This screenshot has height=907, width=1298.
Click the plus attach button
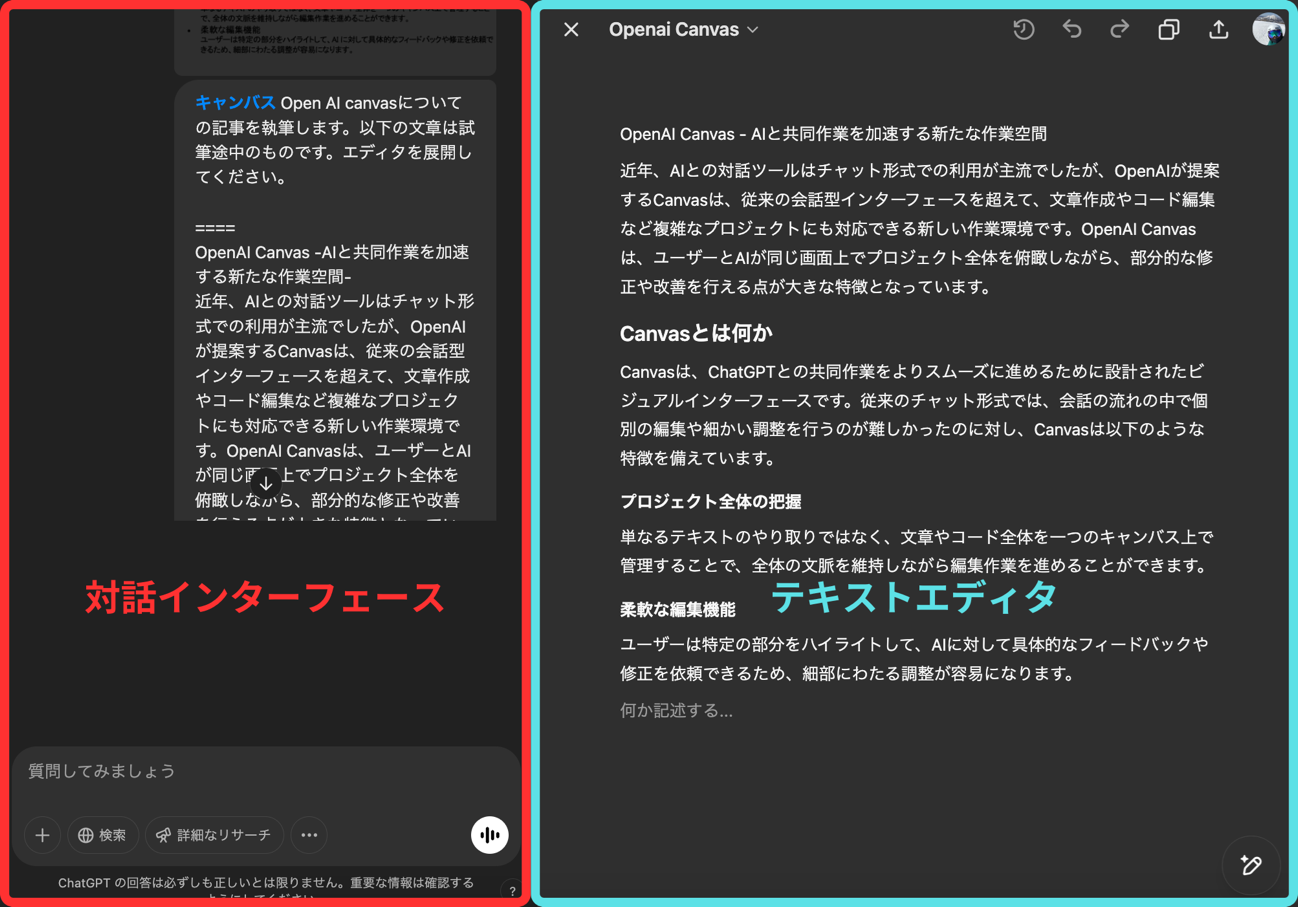pyautogui.click(x=42, y=835)
